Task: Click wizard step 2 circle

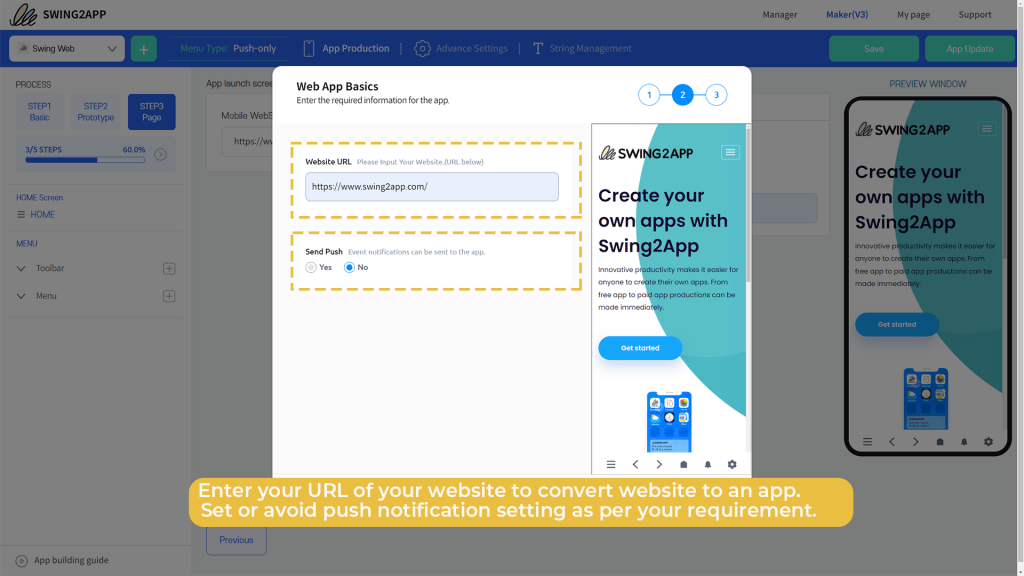Action: [x=682, y=95]
